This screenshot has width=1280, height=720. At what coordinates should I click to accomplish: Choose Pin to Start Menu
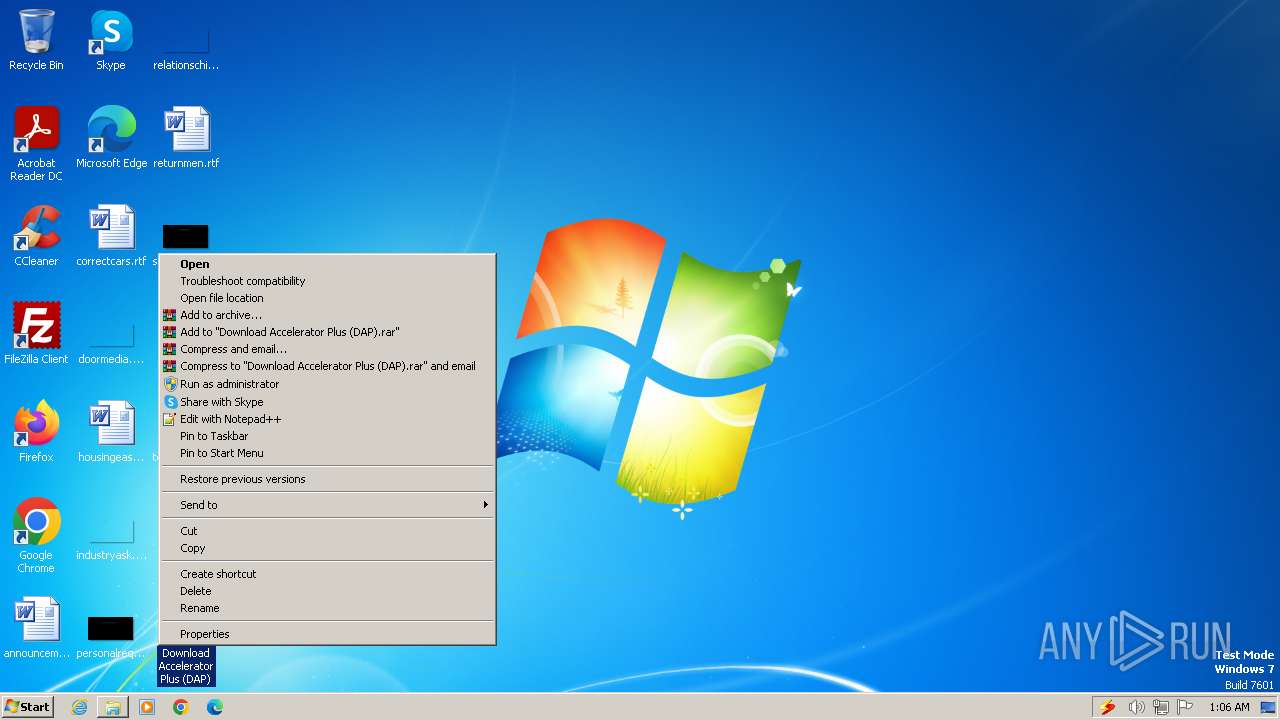click(328, 453)
